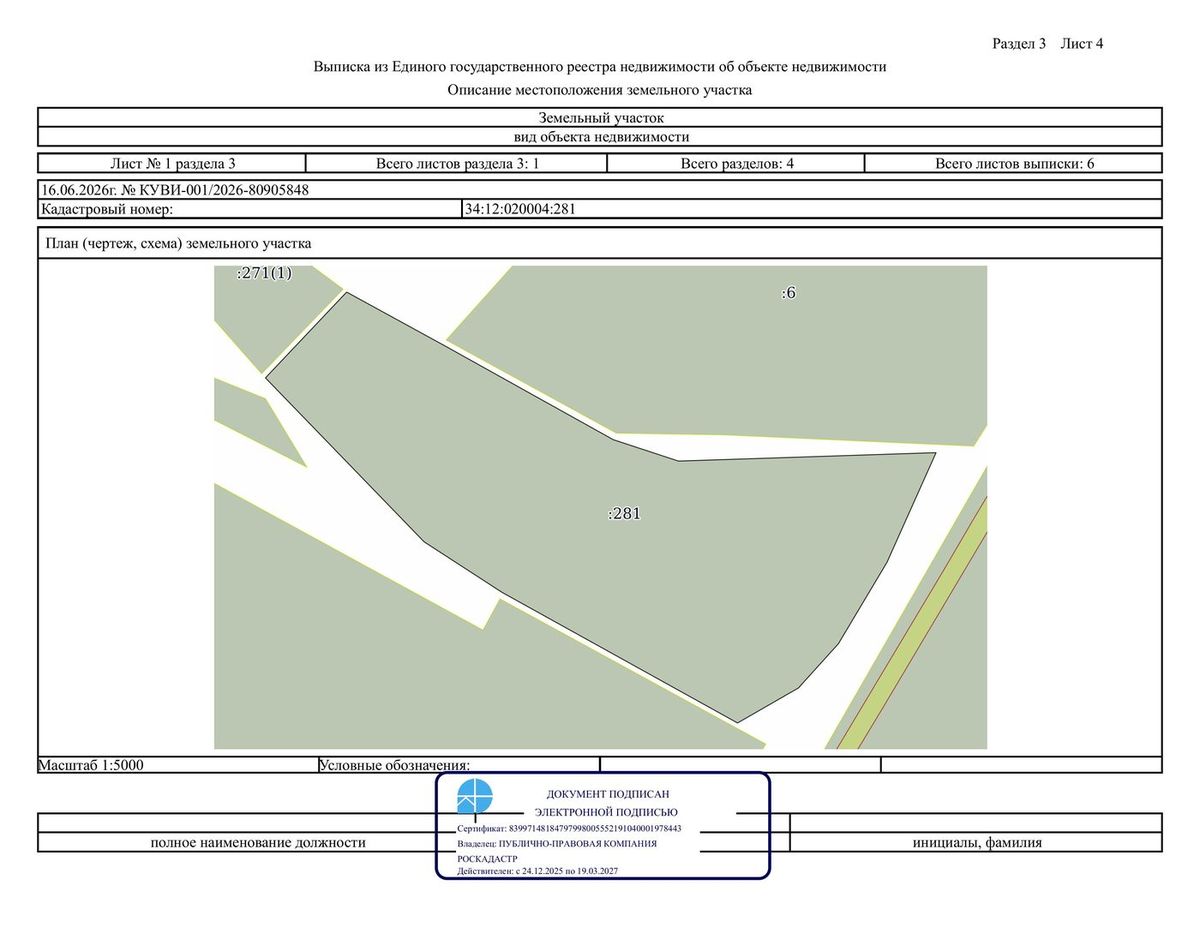Click the 'Условные обозначения:' cell
The height and width of the screenshot is (927, 1200).
coord(459,765)
